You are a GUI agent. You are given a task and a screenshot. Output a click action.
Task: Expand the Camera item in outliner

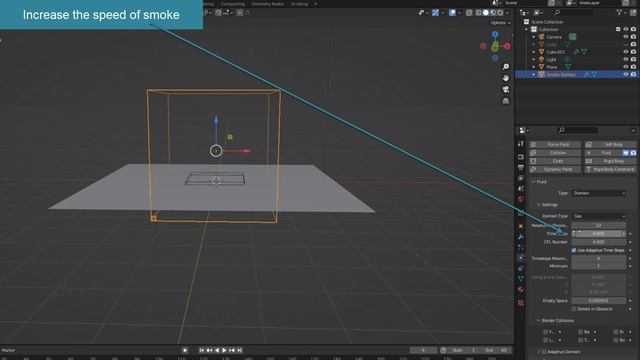tap(533, 37)
